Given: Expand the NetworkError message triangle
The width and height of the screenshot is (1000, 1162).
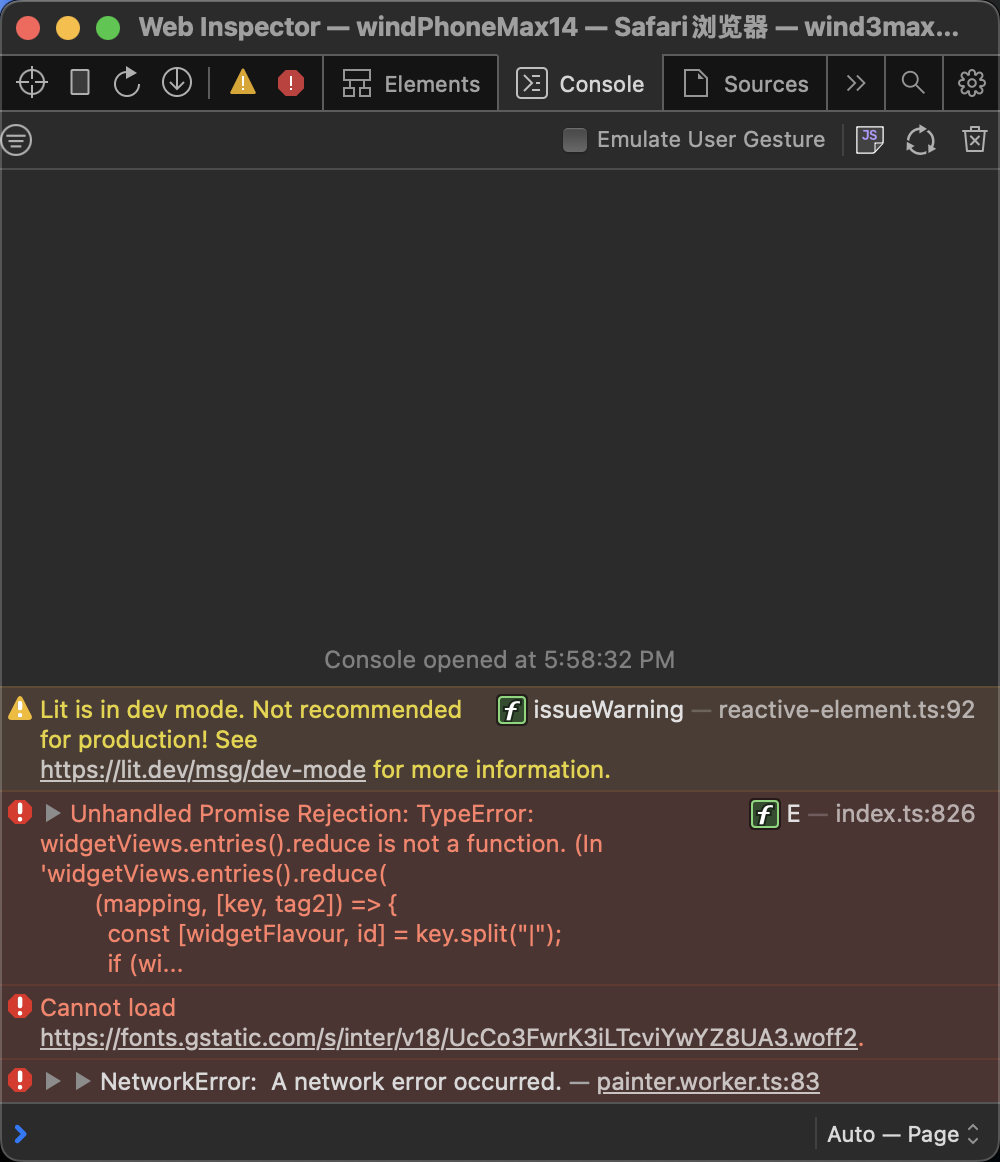Looking at the screenshot, I should [x=54, y=1081].
